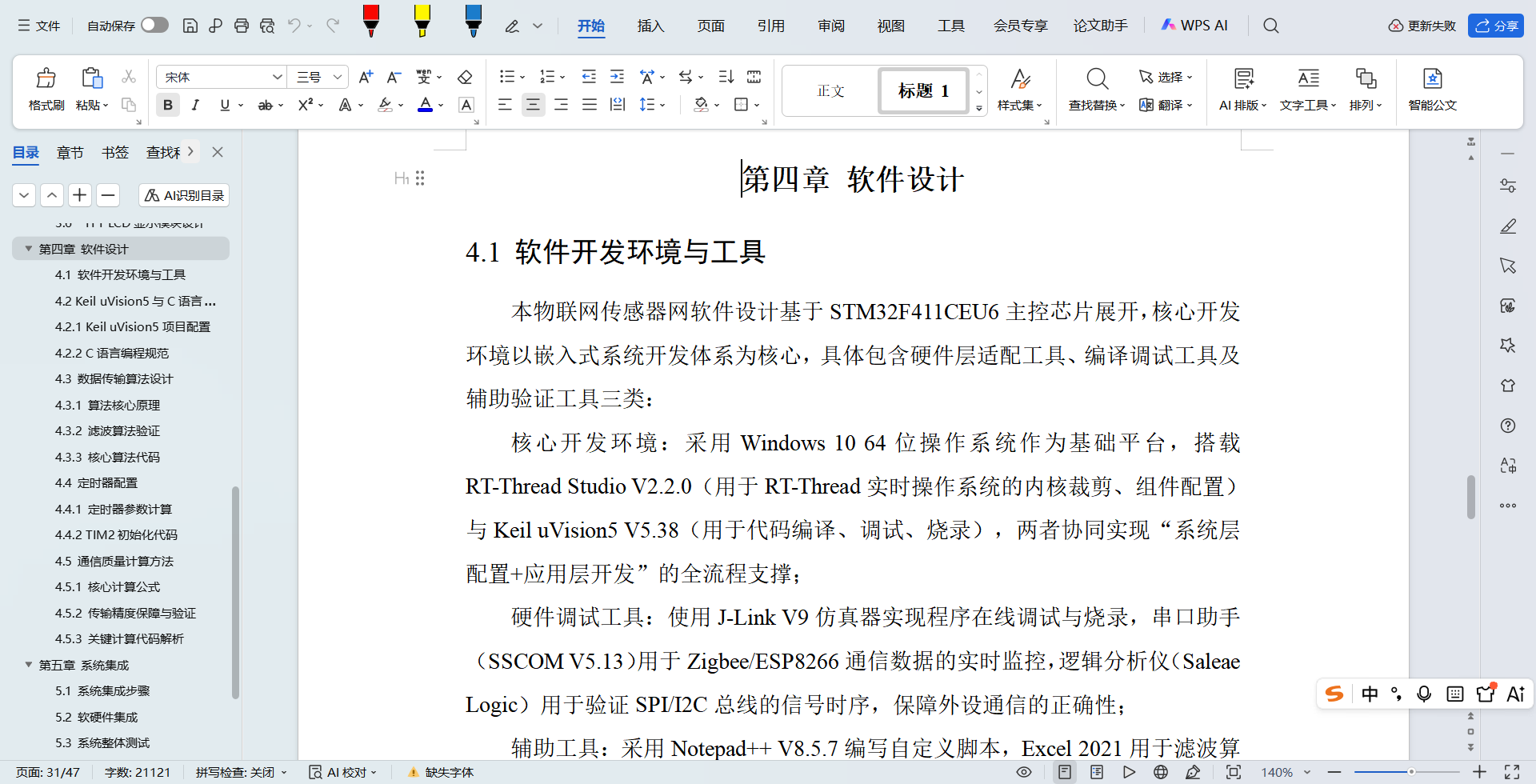The height and width of the screenshot is (784, 1536).
Task: Open the 审阅 ribbon tab
Action: tap(831, 26)
